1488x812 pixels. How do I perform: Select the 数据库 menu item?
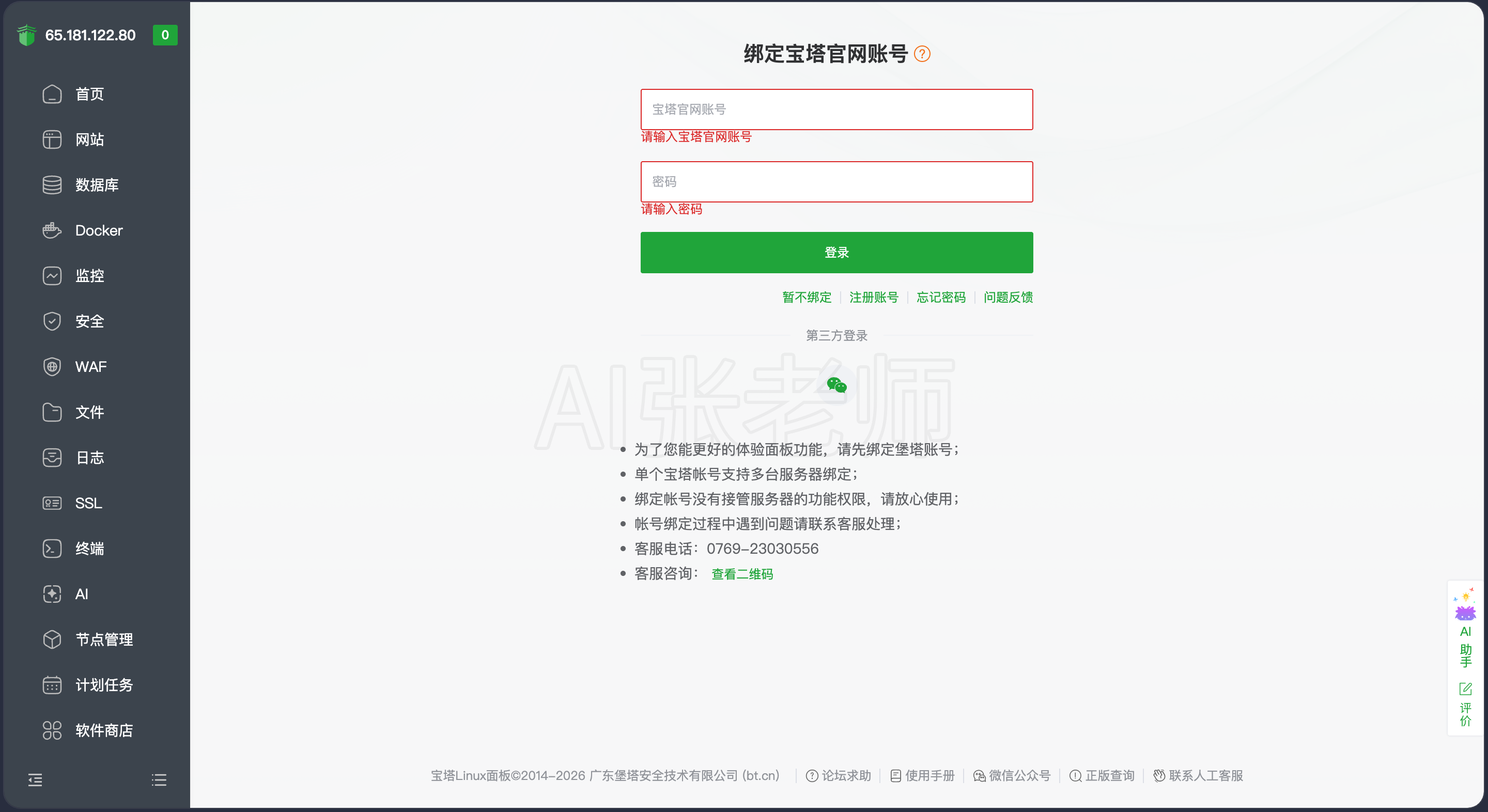(97, 185)
